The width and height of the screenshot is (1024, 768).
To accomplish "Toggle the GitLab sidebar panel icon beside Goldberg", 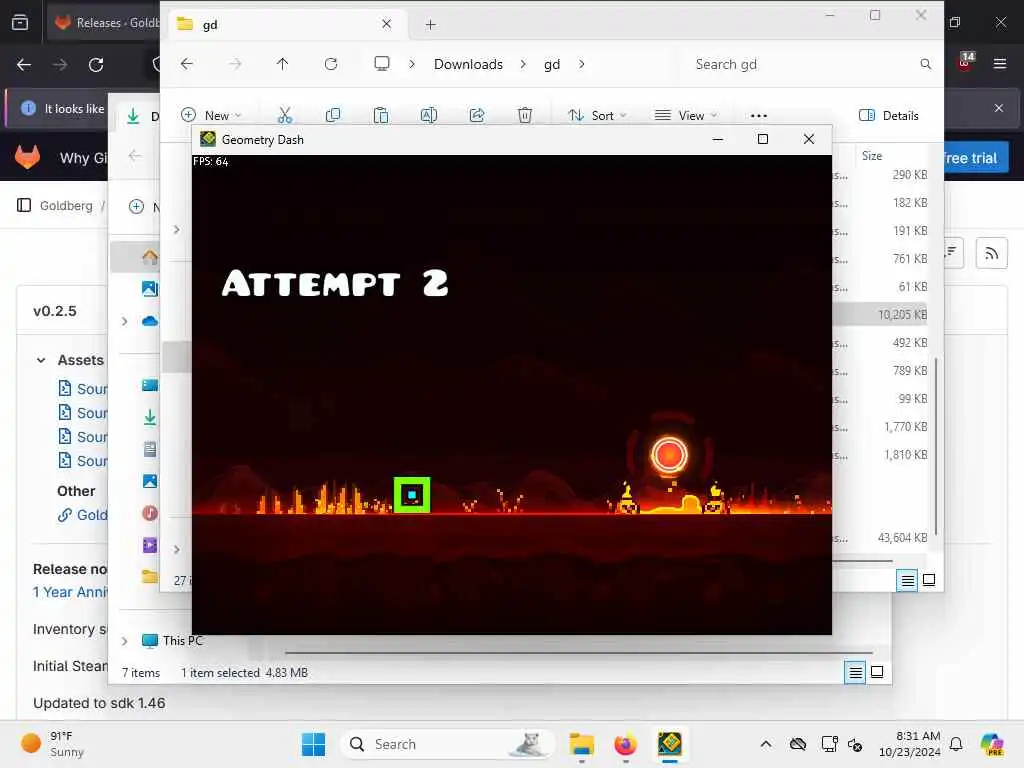I will [24, 206].
